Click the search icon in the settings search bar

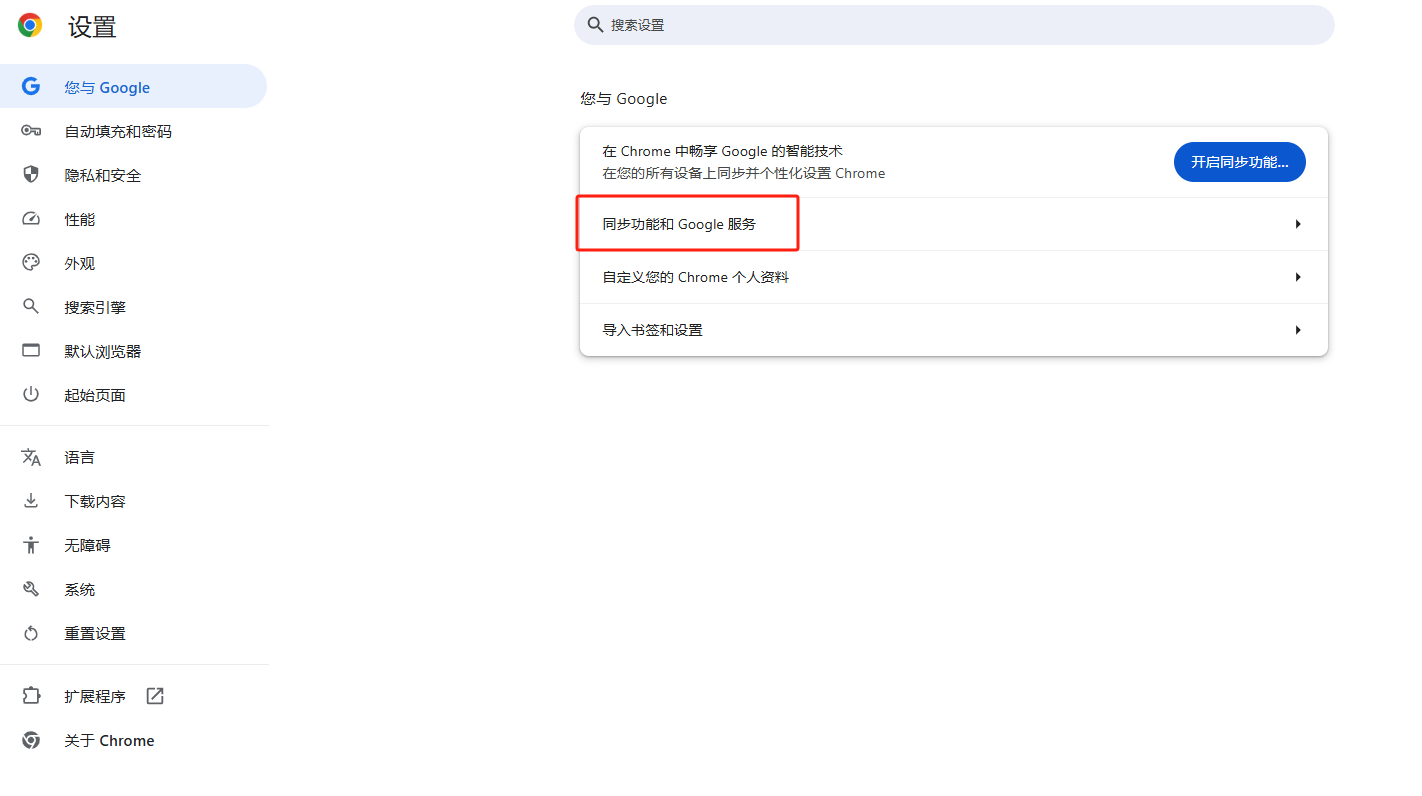[595, 24]
